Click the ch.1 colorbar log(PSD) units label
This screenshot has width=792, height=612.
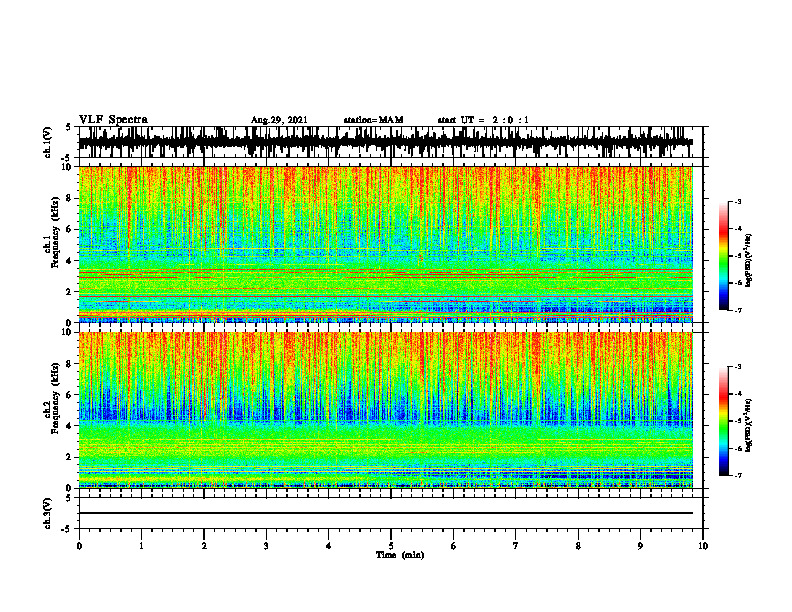(749, 261)
